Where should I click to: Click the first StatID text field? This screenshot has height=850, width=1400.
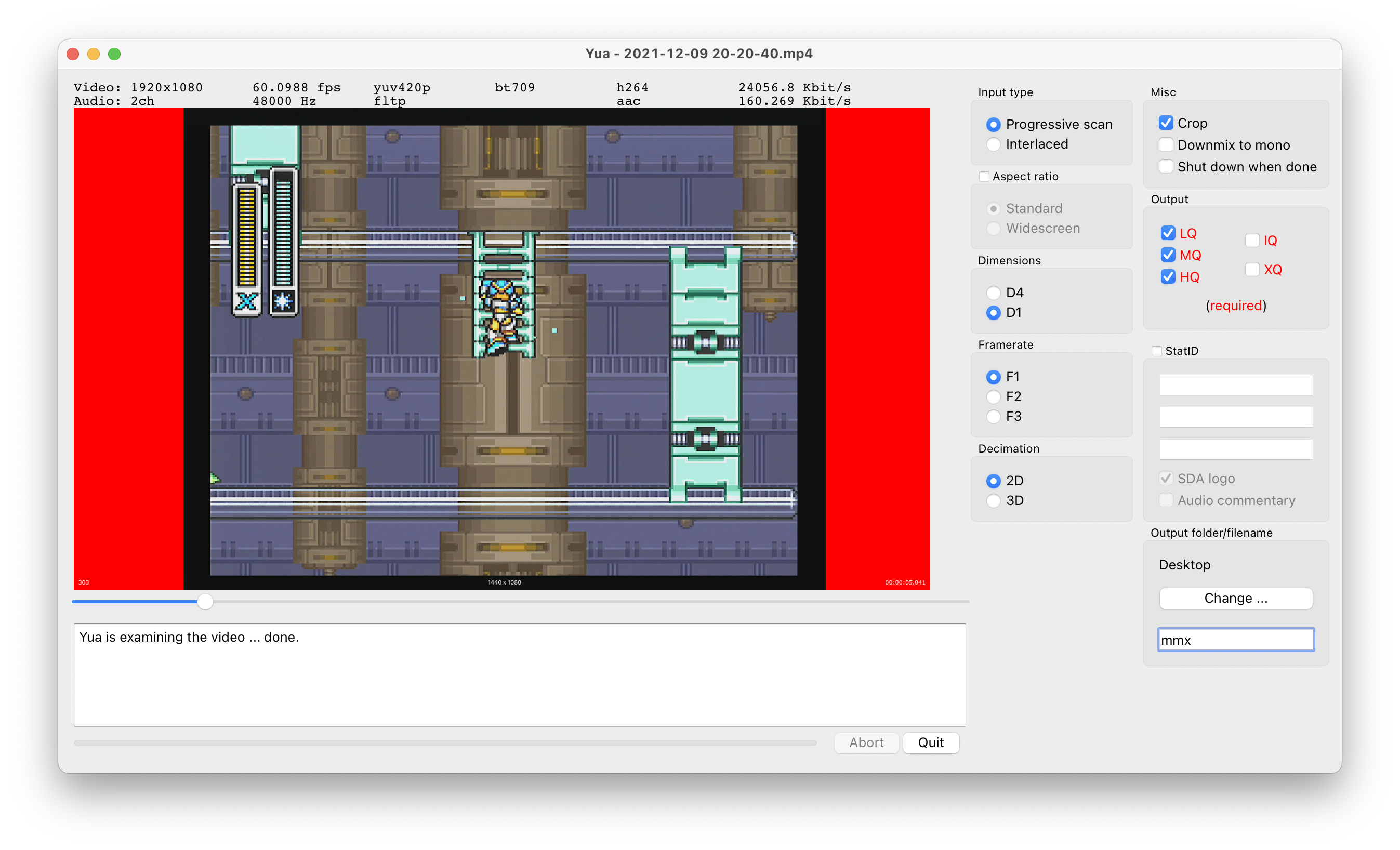tap(1235, 385)
